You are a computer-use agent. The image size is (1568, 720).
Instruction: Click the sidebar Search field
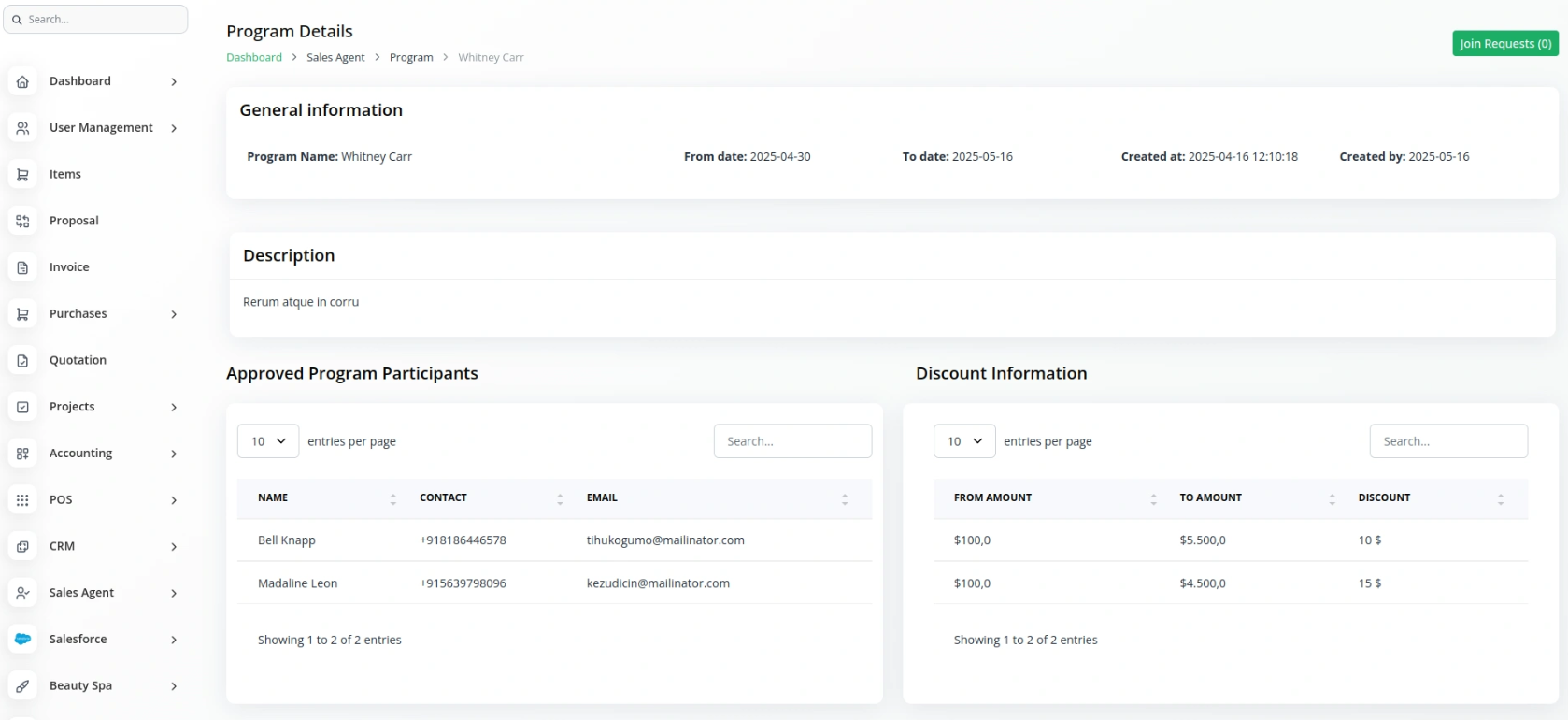point(95,20)
